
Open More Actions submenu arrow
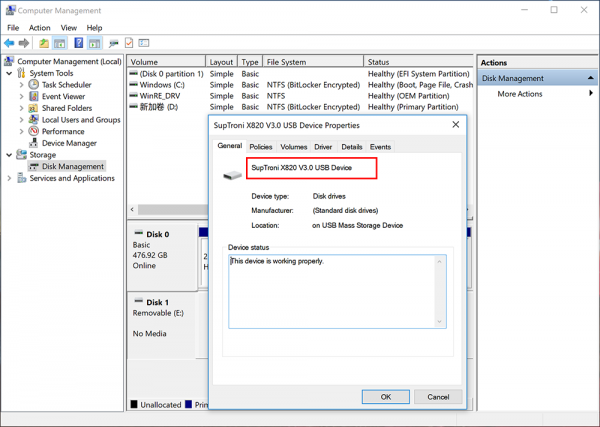591,93
